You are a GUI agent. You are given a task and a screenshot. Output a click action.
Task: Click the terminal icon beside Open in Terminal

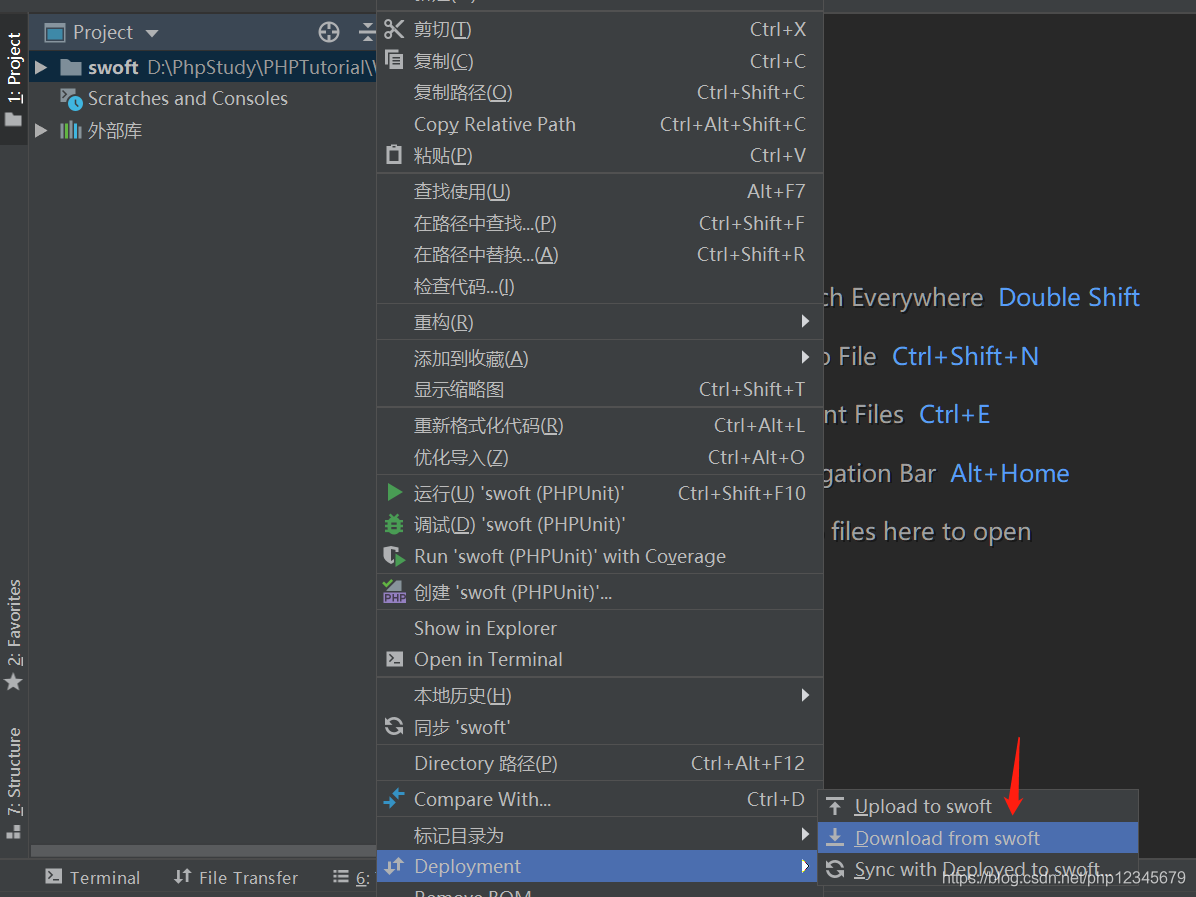pos(394,659)
